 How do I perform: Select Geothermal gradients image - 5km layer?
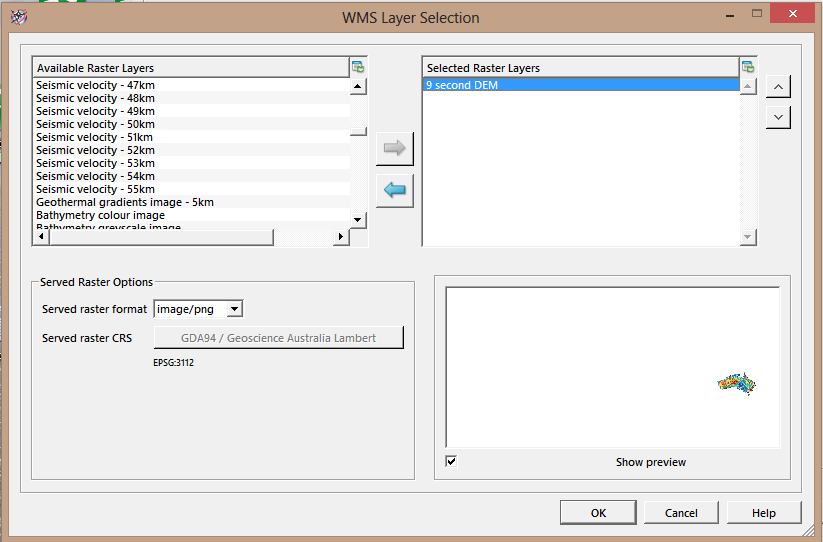pyautogui.click(x=125, y=202)
